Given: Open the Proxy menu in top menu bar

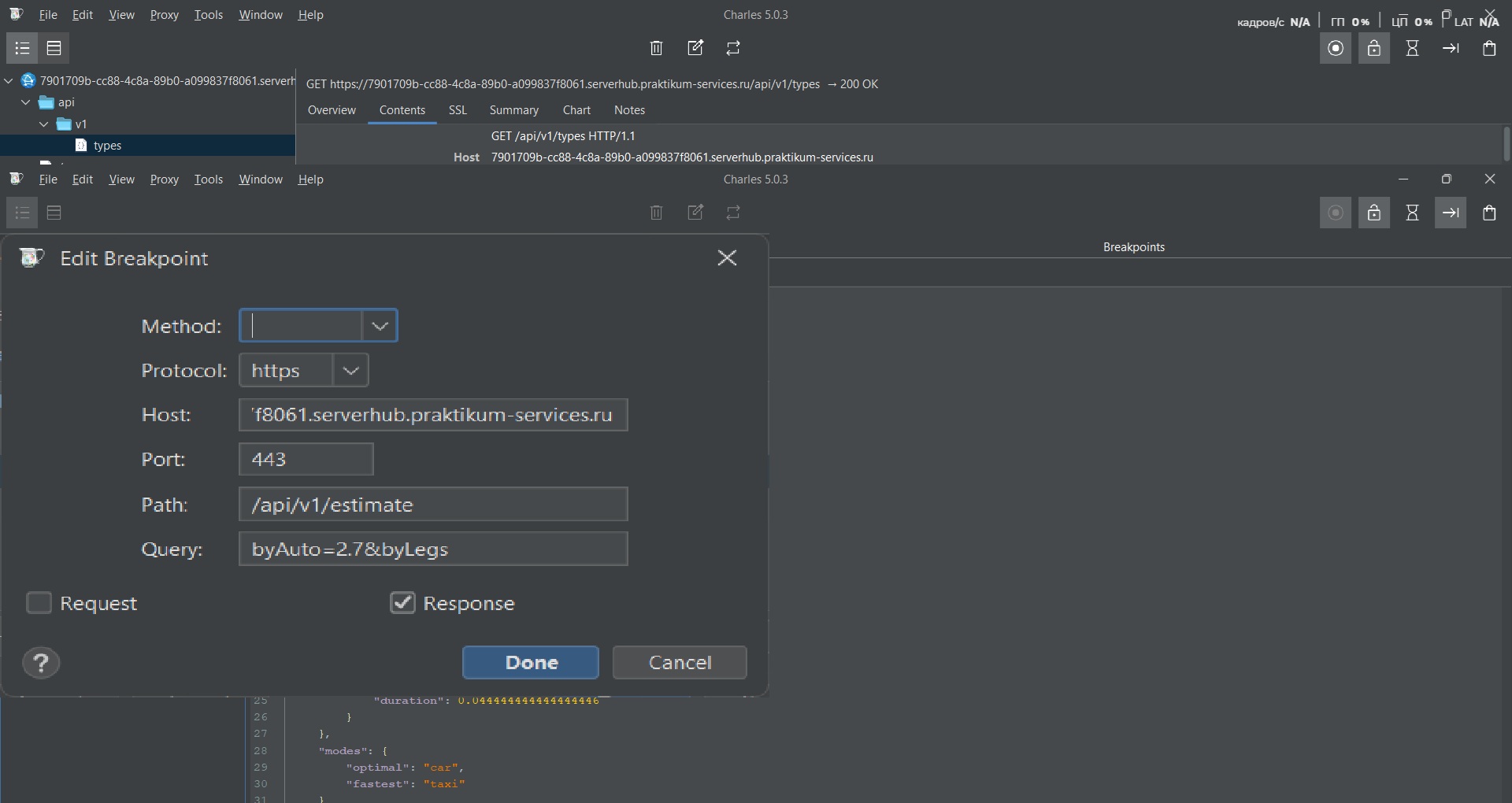Looking at the screenshot, I should click(164, 15).
